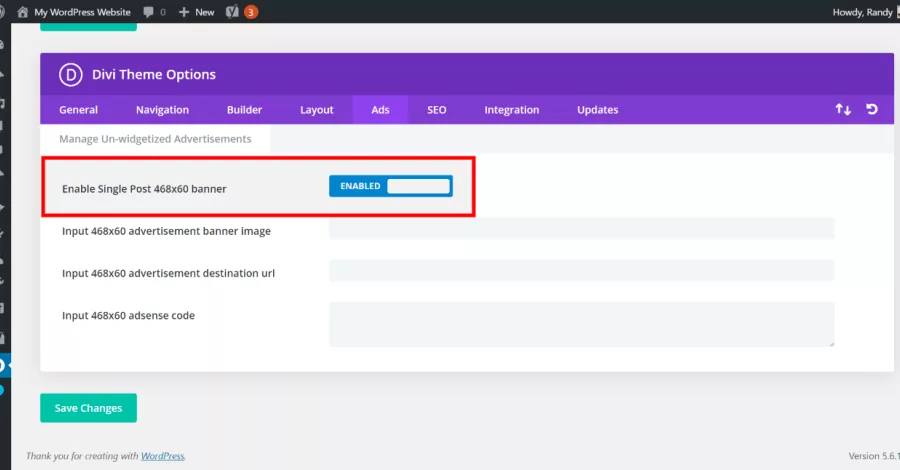900x470 pixels.
Task: Open the Yoast SEO icon in admin bar
Action: (x=232, y=12)
